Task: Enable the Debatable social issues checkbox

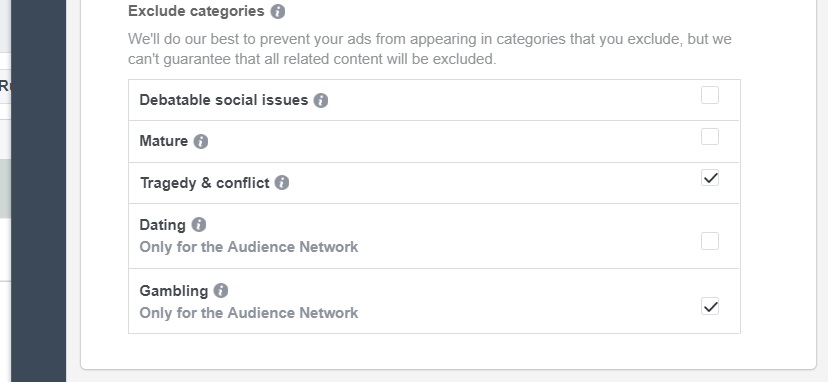Action: (x=710, y=95)
